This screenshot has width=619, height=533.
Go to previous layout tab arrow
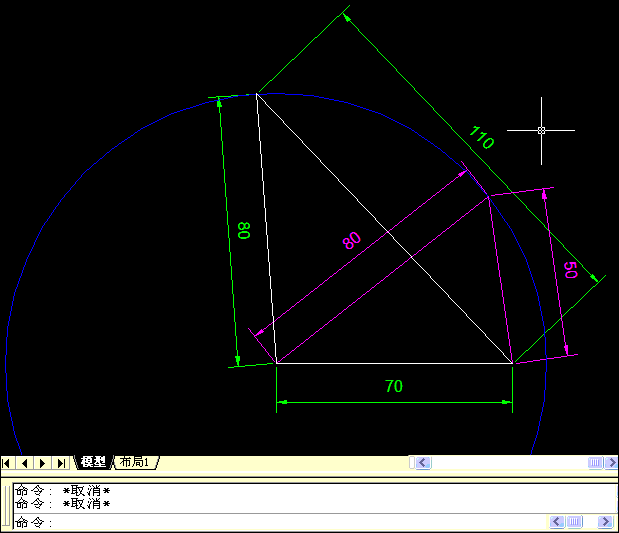point(24,463)
